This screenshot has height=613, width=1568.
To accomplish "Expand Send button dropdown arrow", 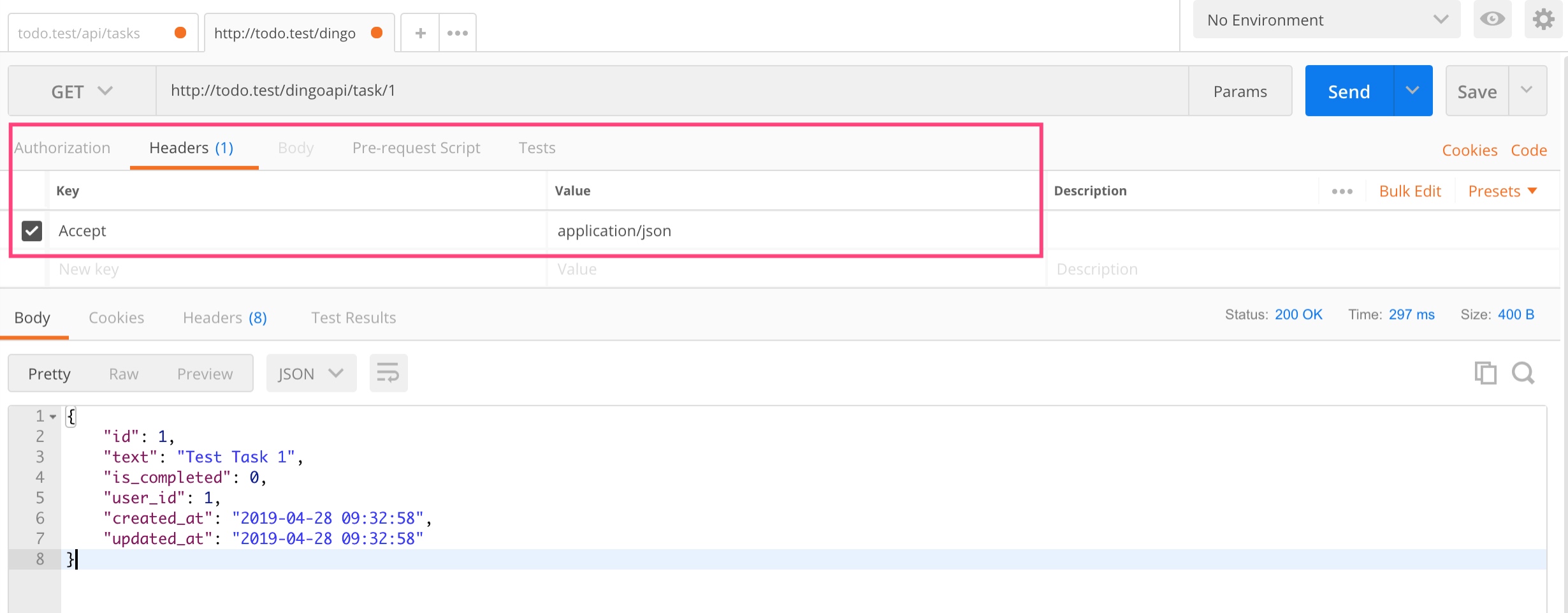I will tap(1412, 91).
